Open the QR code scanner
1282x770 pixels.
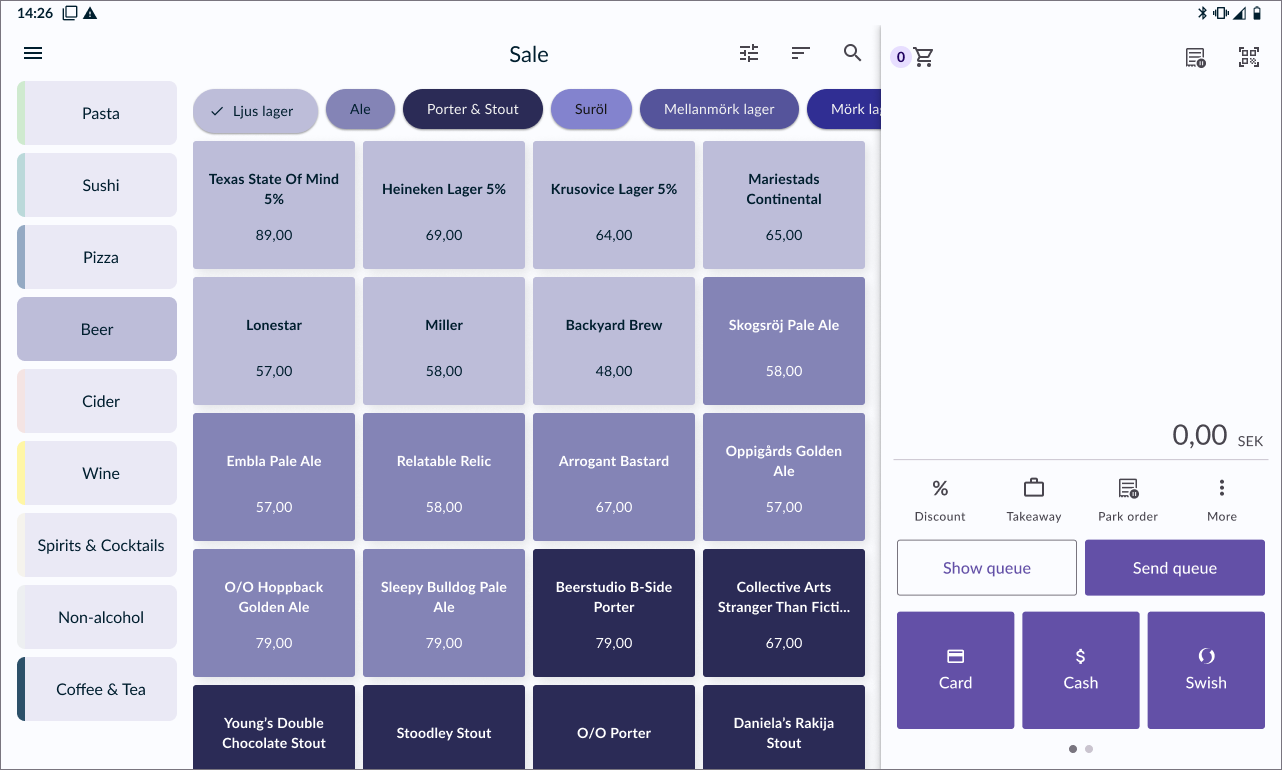click(1249, 58)
